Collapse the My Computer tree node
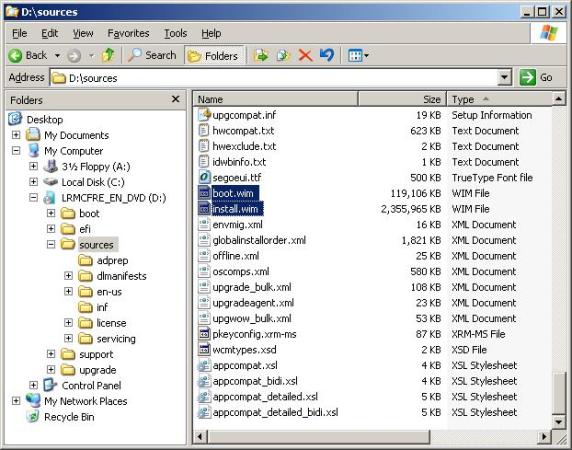The height and width of the screenshot is (450, 572). coord(16,151)
